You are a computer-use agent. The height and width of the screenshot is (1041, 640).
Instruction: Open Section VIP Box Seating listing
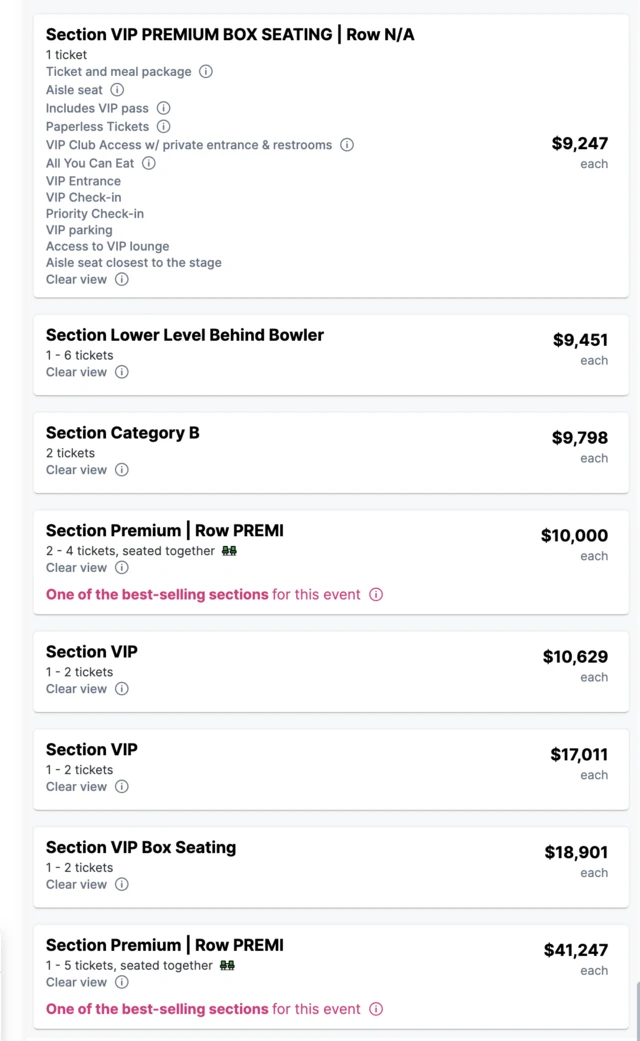click(141, 847)
